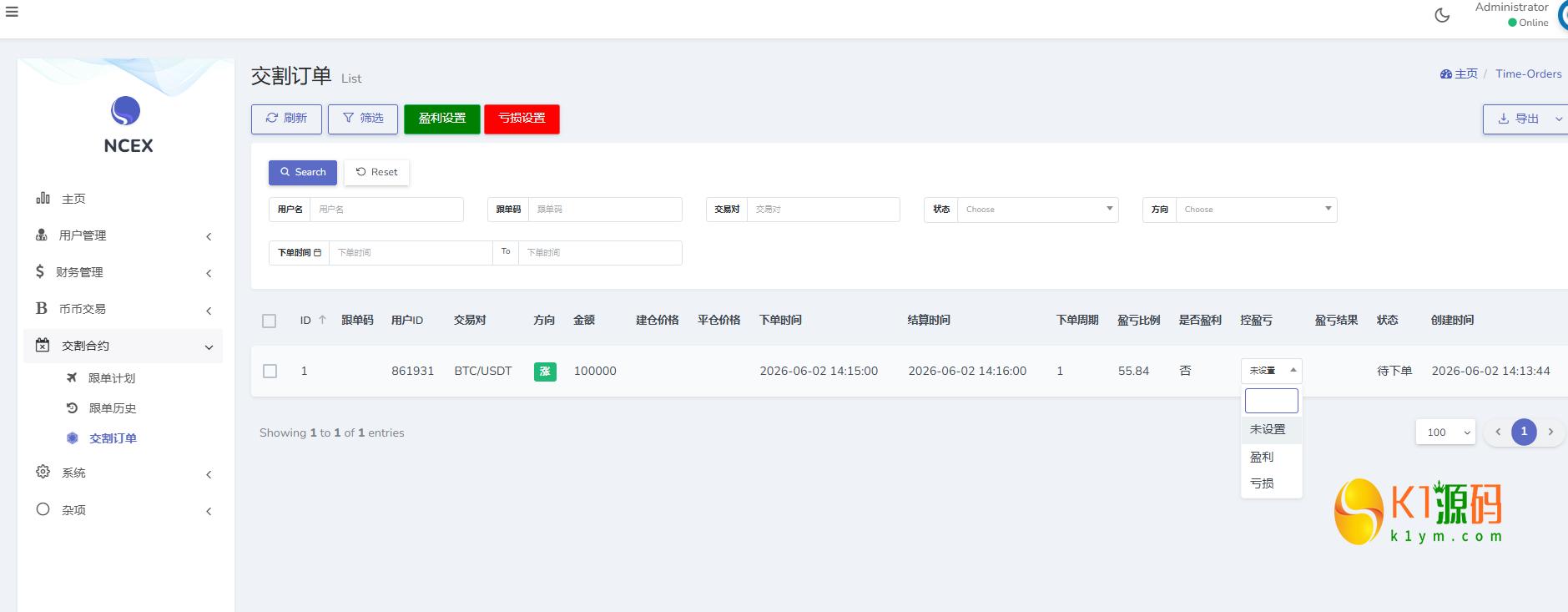Open the Administrator user menu
This screenshot has height=612, width=1568.
(x=1512, y=14)
